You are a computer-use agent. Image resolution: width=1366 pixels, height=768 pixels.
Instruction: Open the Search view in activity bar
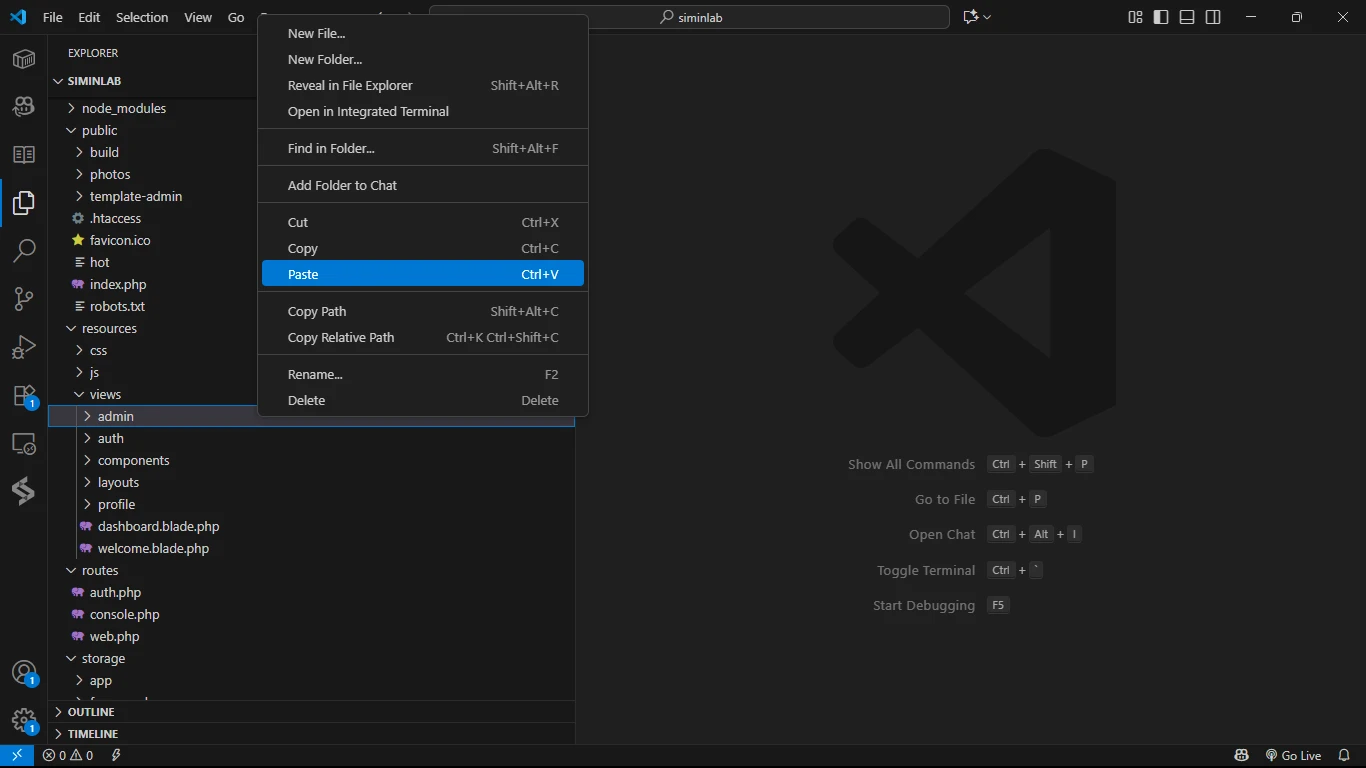coord(24,250)
